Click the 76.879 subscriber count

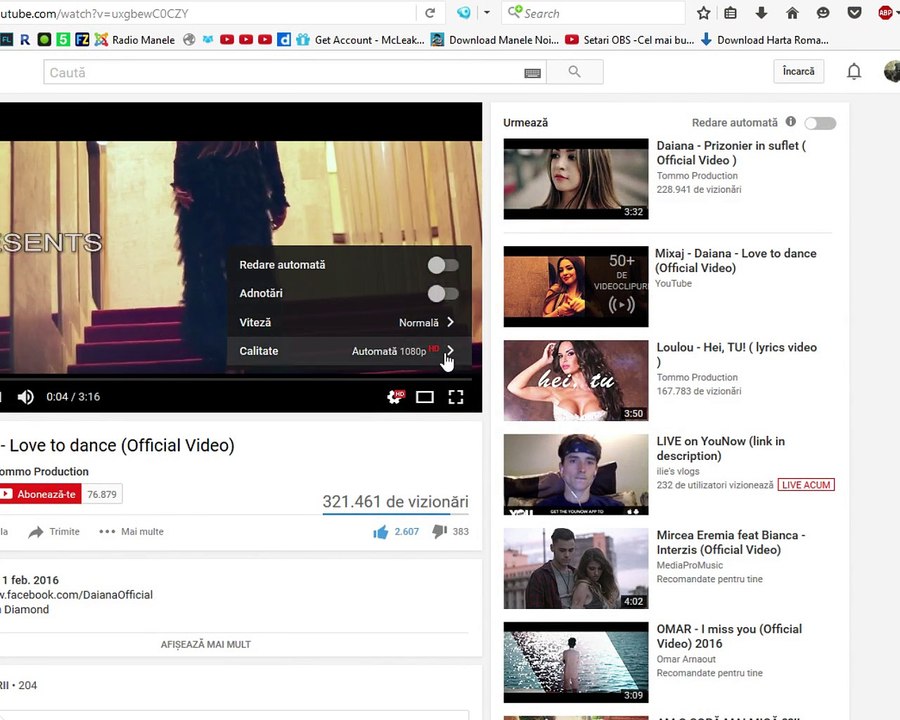click(x=102, y=494)
